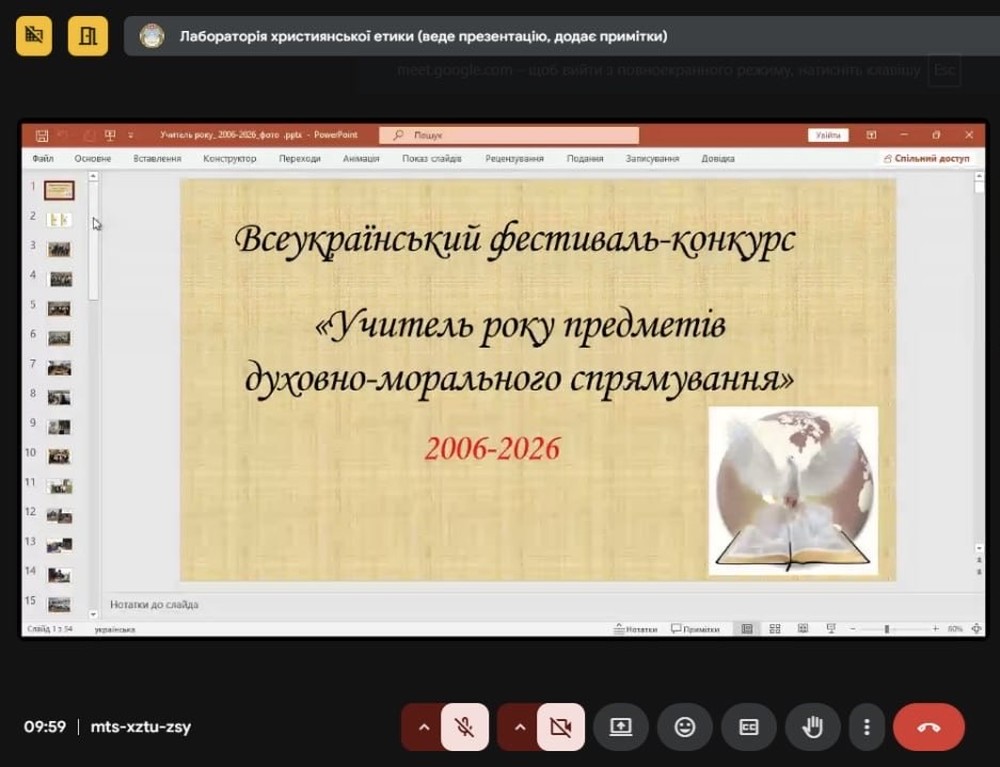Select slide 5 thumbnail in the slide panel
Screen dimensions: 1000x767
(59, 308)
